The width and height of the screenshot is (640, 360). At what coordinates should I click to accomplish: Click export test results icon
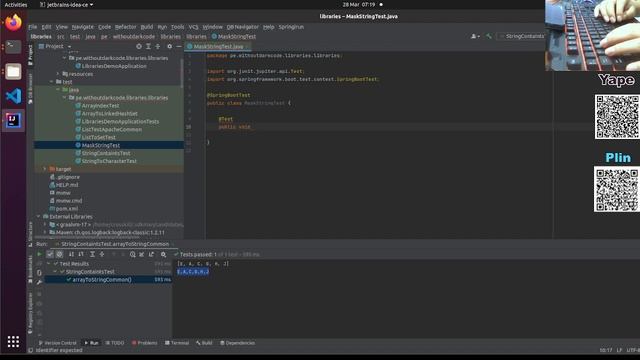coord(151,254)
